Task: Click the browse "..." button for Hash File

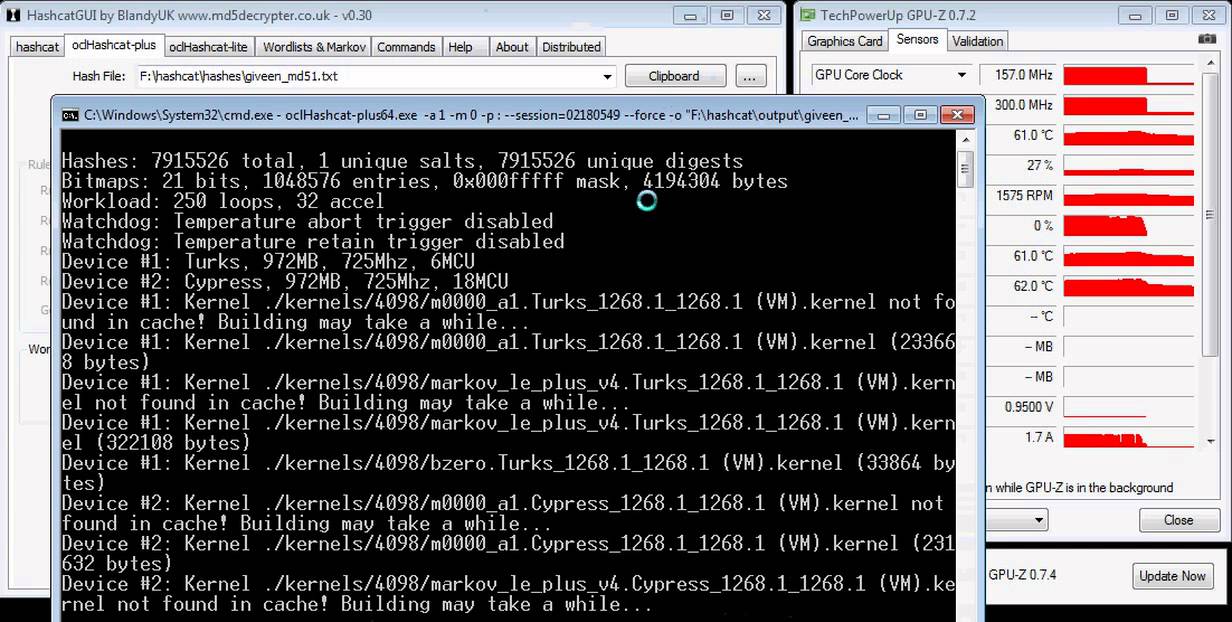Action: pyautogui.click(x=751, y=76)
